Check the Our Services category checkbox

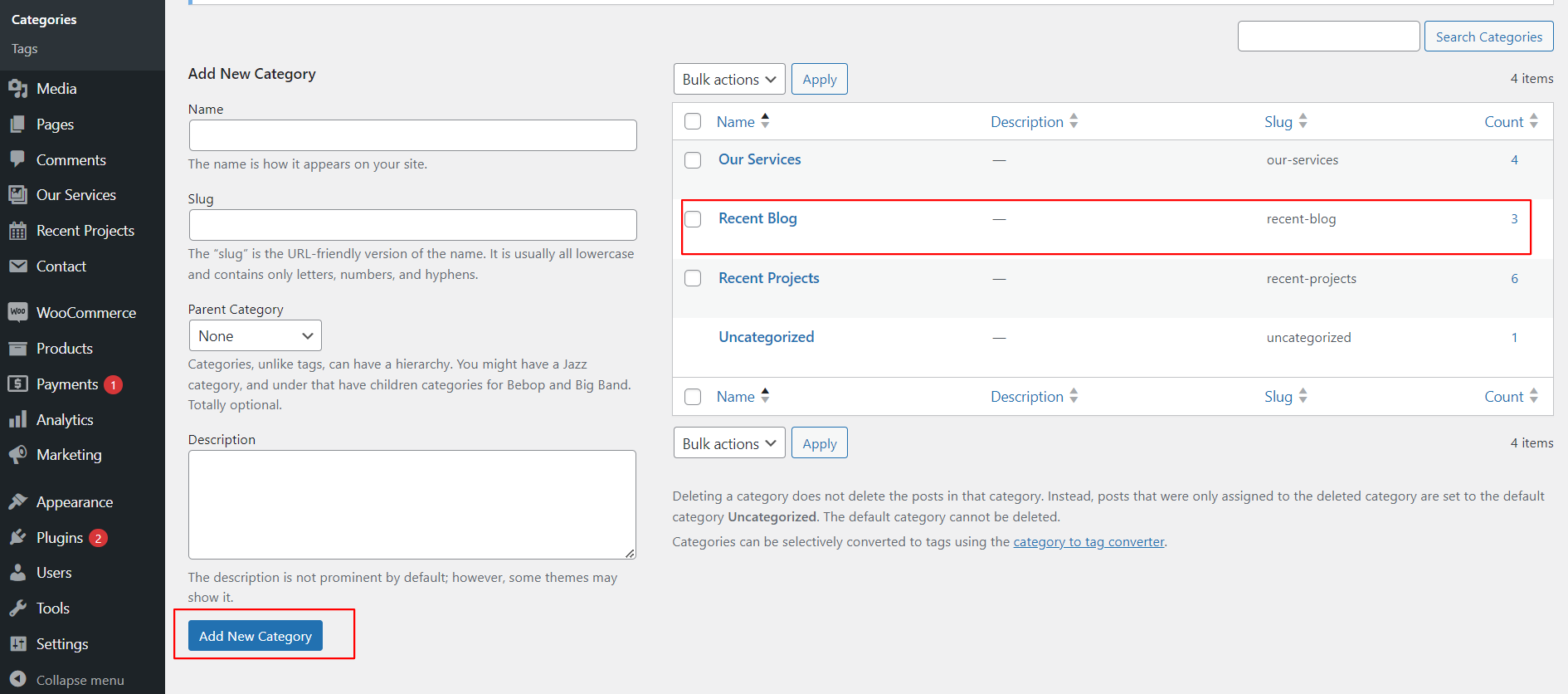pos(693,160)
